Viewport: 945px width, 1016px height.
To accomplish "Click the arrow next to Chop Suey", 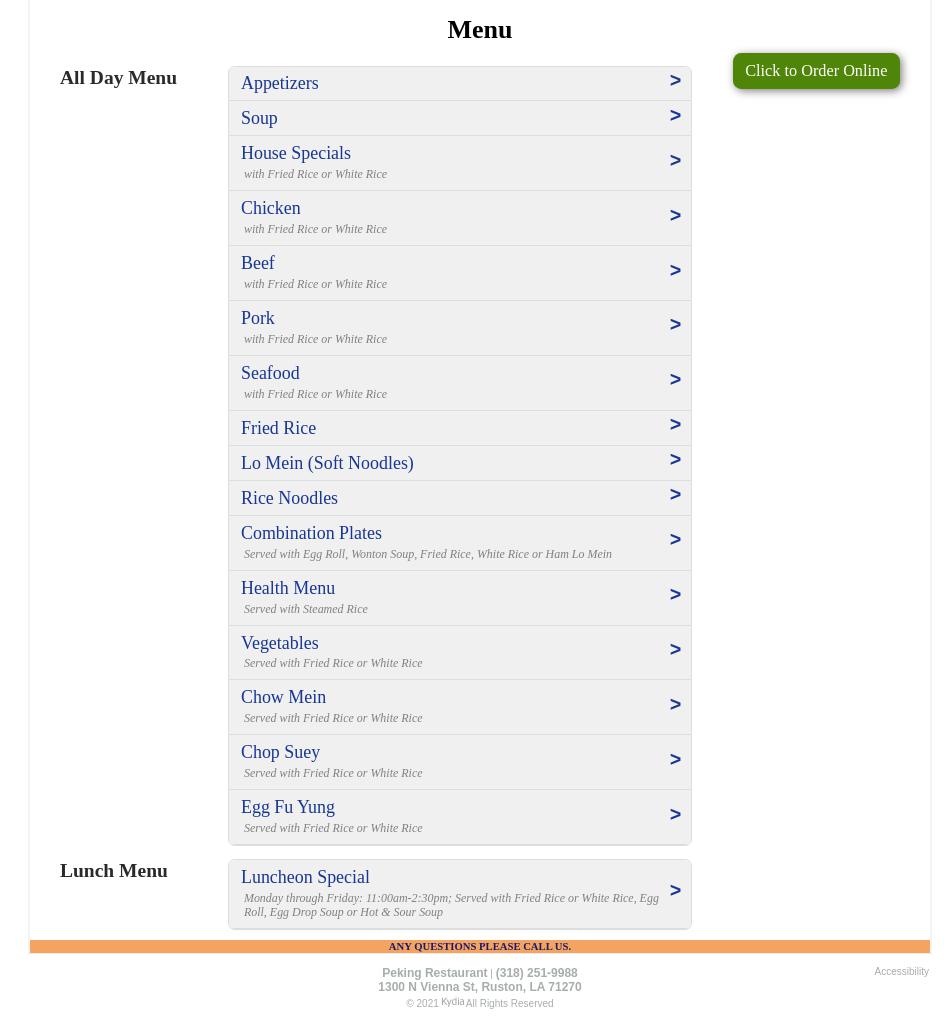I will tap(675, 760).
